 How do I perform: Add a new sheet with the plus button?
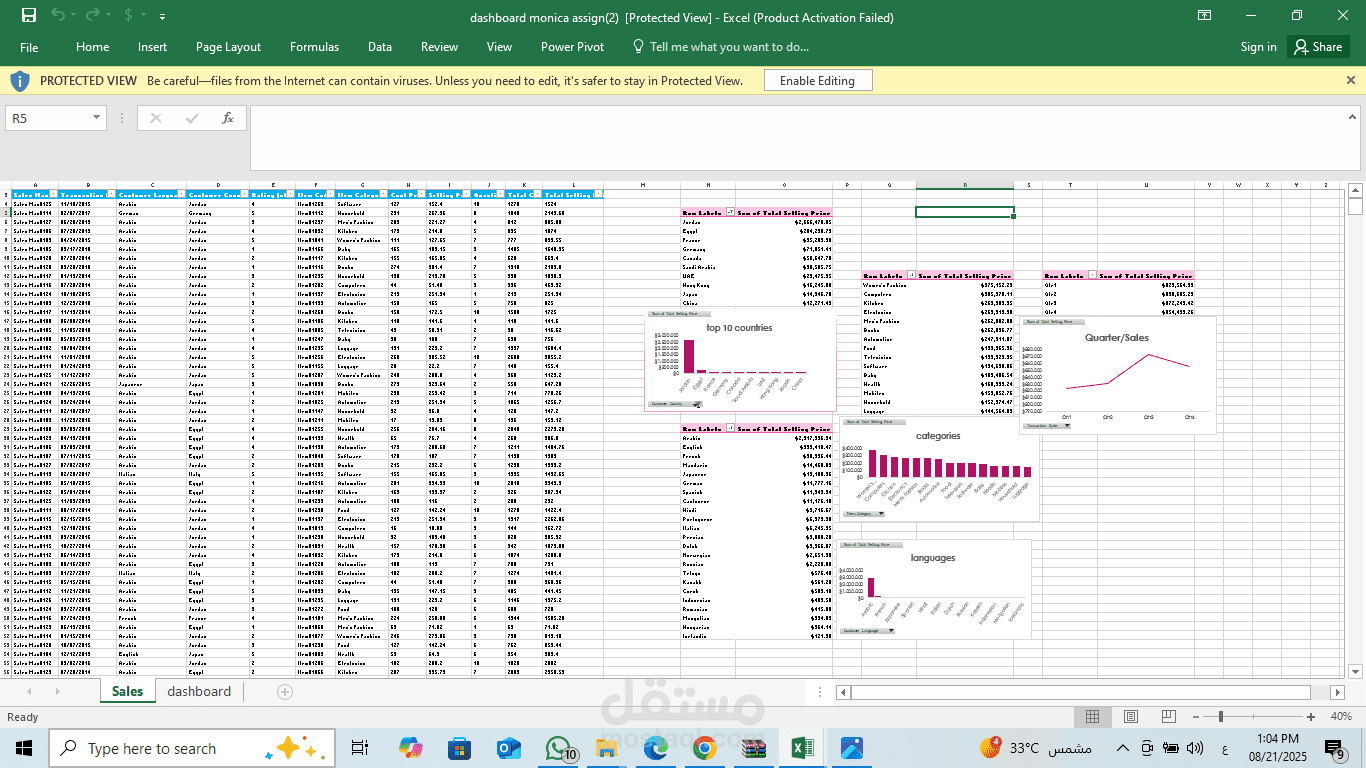(283, 691)
